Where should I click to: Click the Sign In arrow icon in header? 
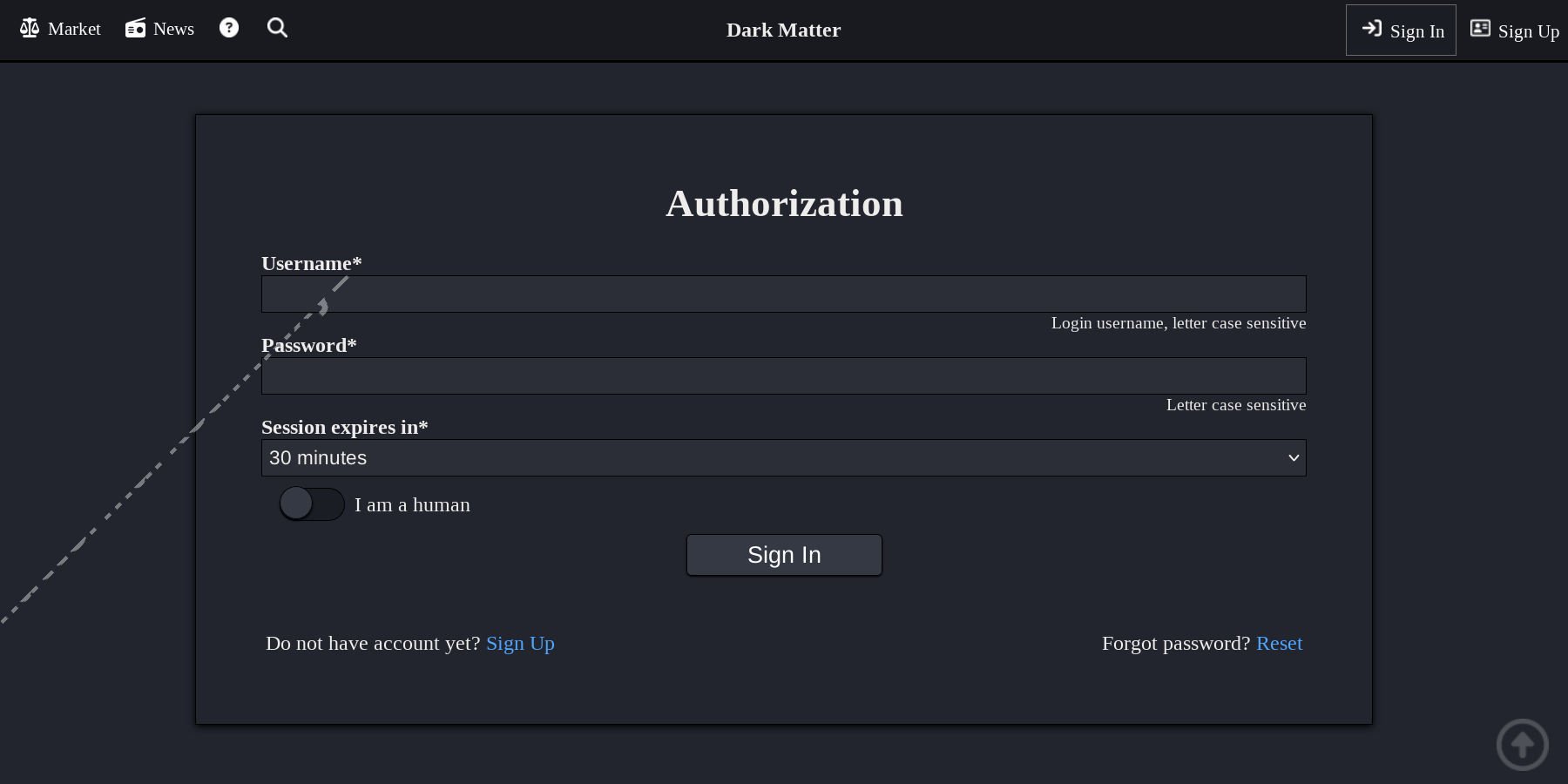(1372, 29)
